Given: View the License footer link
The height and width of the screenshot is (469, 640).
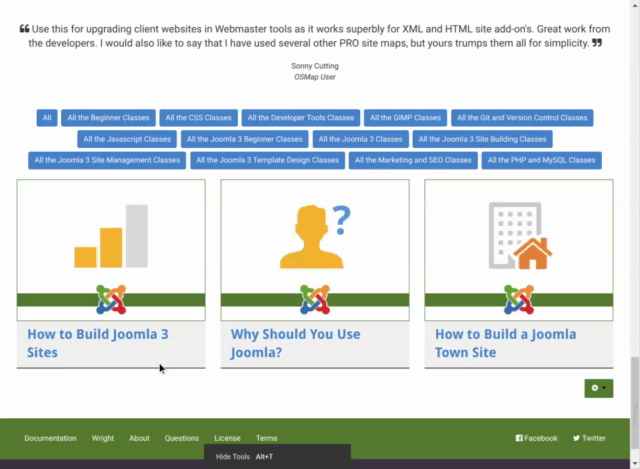Looking at the screenshot, I should (x=227, y=438).
